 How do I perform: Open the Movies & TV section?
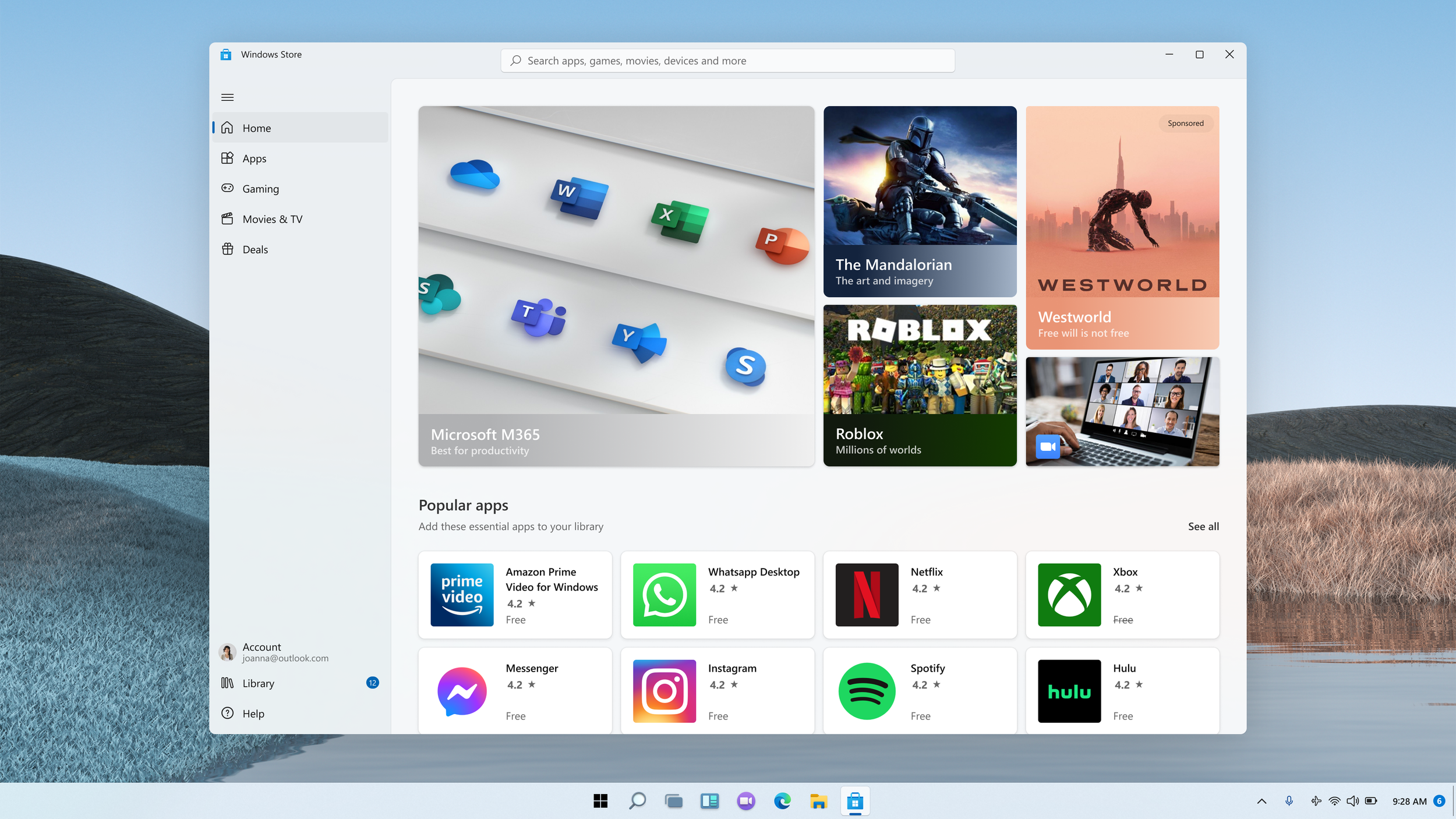pos(272,218)
